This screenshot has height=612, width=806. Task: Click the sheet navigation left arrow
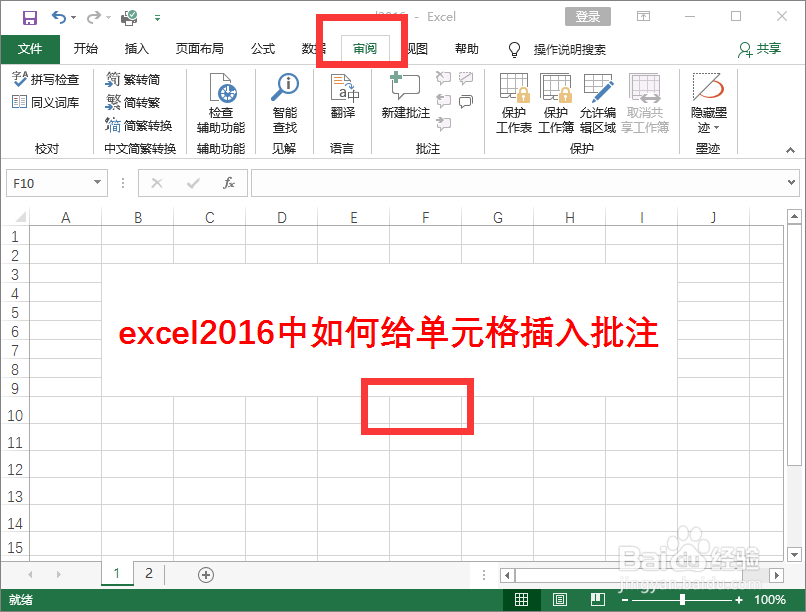coord(30,574)
